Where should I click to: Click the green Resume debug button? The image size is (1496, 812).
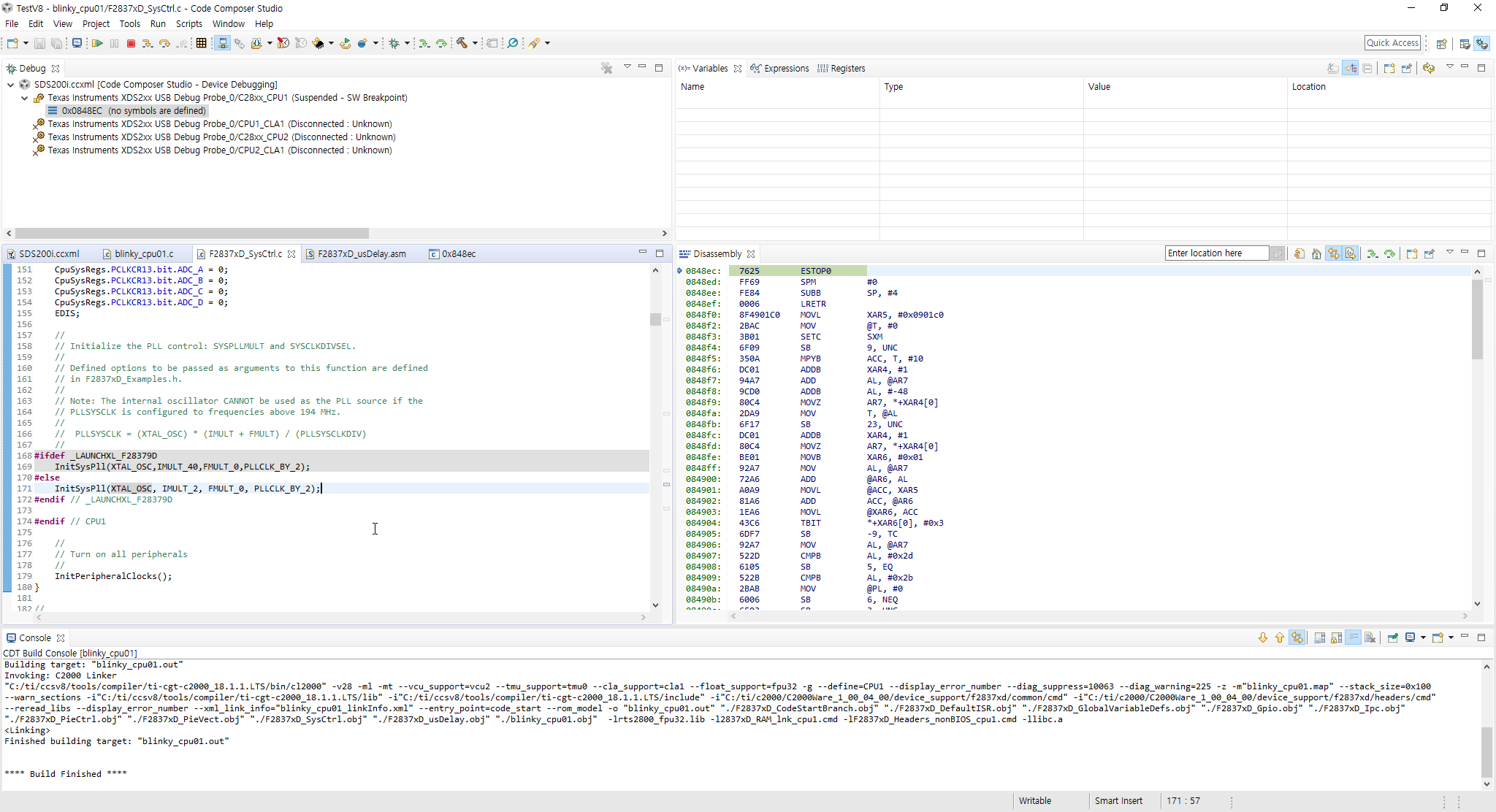(x=97, y=44)
